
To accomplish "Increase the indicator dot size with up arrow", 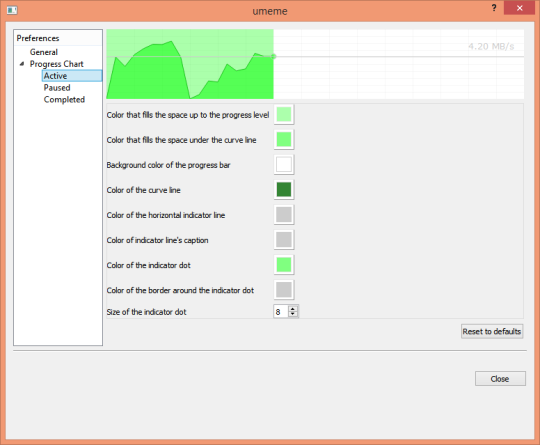I will [x=293, y=309].
